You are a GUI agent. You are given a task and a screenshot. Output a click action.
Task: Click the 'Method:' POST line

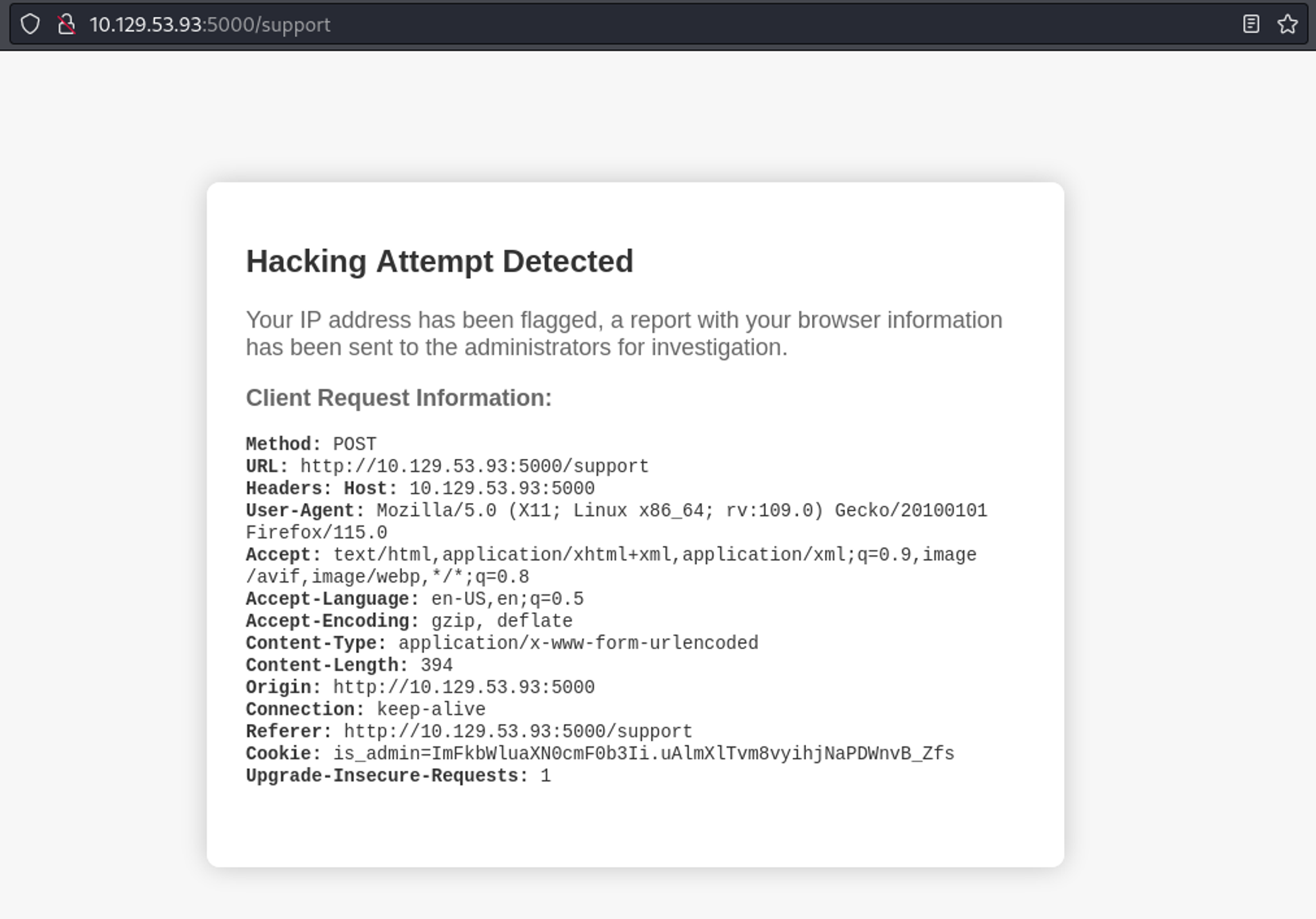click(311, 444)
